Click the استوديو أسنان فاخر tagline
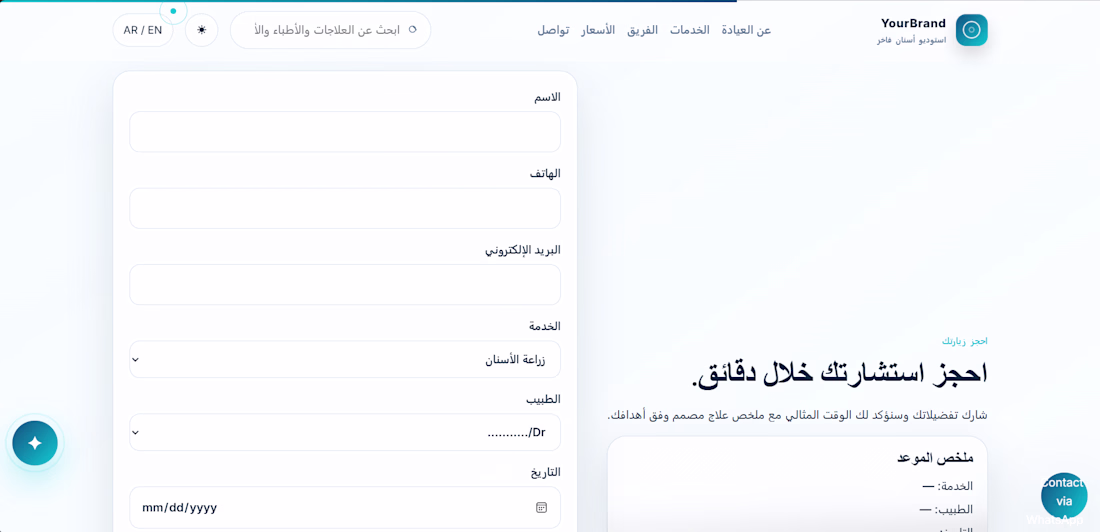 [x=911, y=40]
